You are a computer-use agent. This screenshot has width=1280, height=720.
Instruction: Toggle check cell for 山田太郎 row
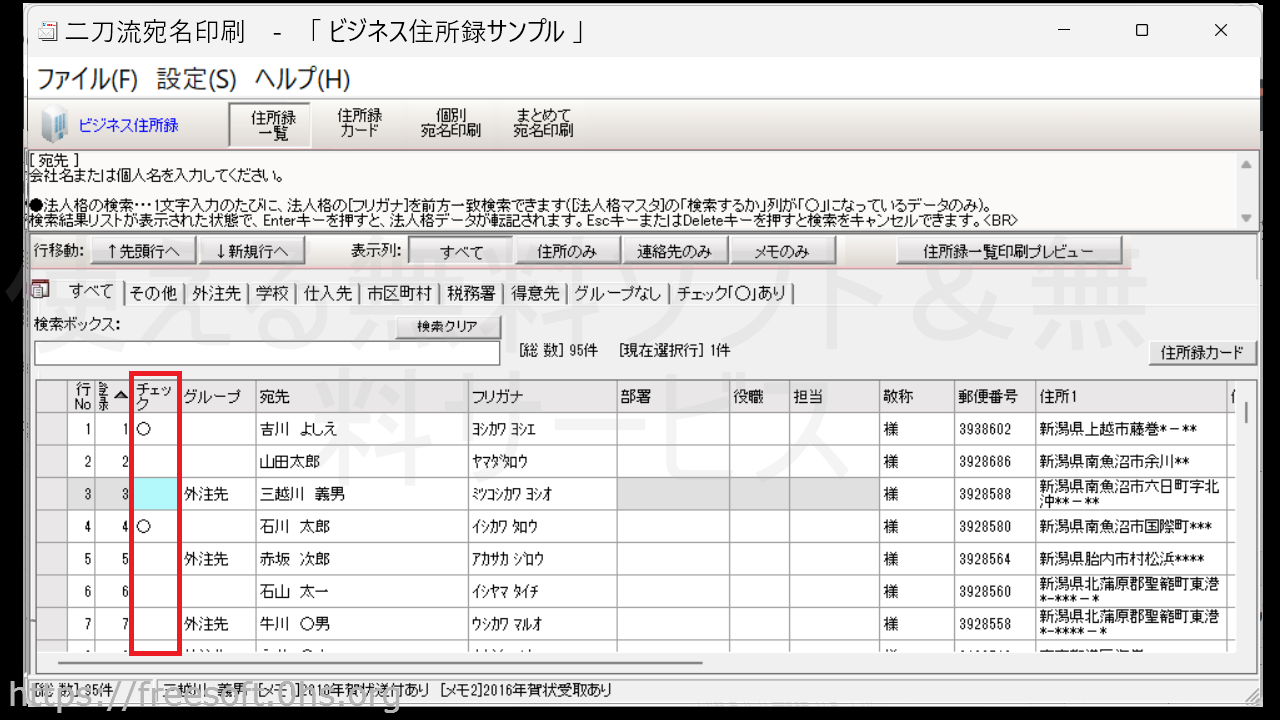(x=156, y=462)
